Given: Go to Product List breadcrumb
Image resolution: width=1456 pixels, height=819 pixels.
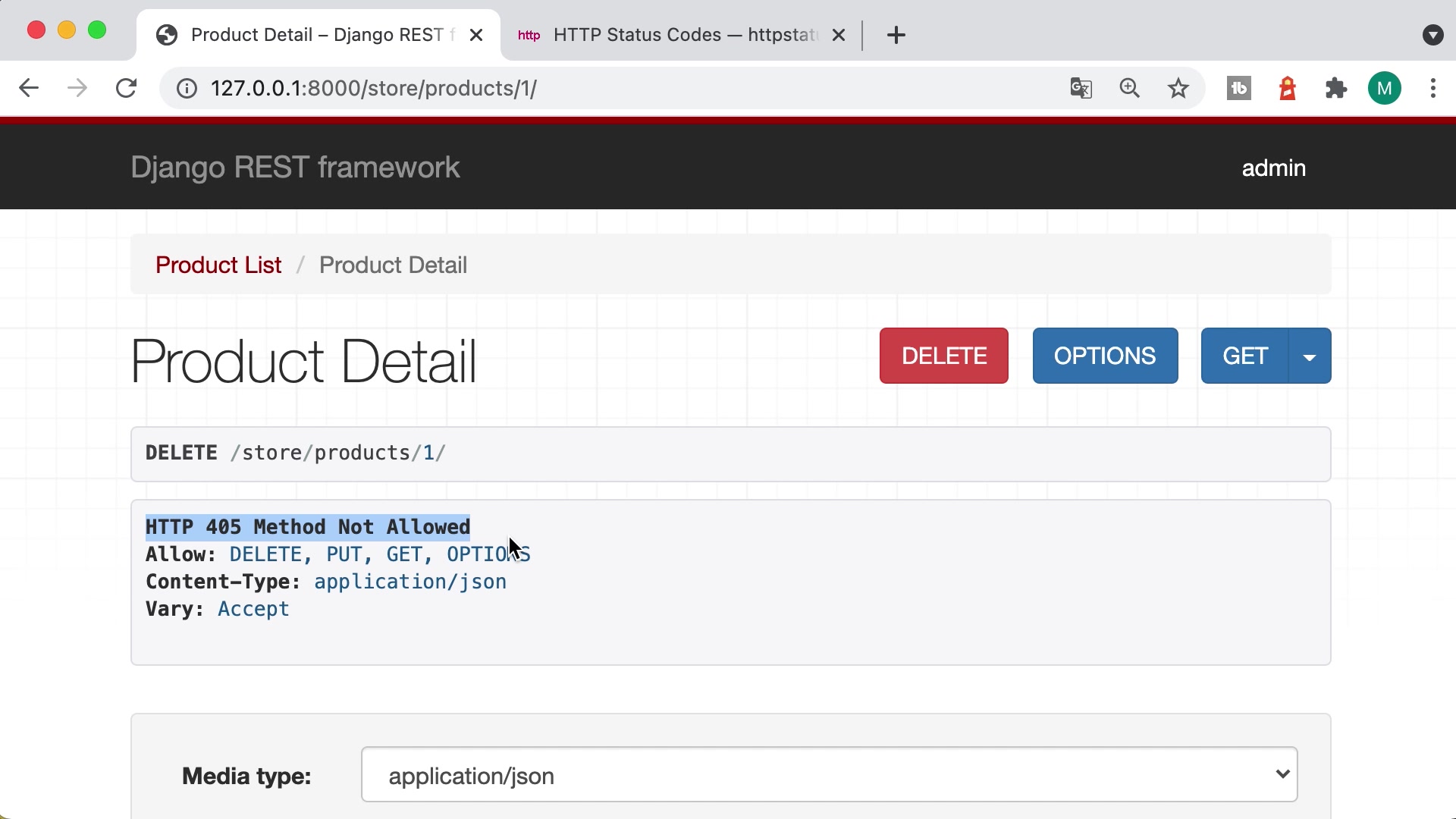Looking at the screenshot, I should [218, 265].
